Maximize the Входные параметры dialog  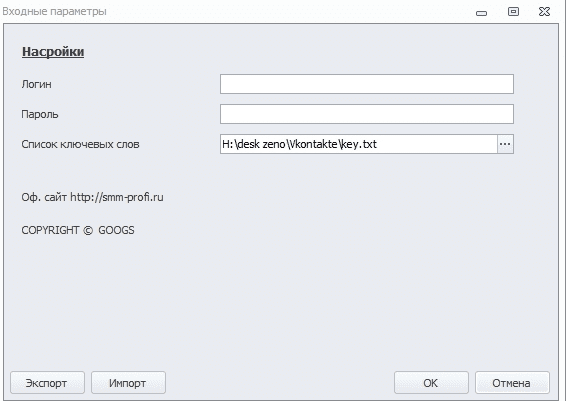[513, 12]
